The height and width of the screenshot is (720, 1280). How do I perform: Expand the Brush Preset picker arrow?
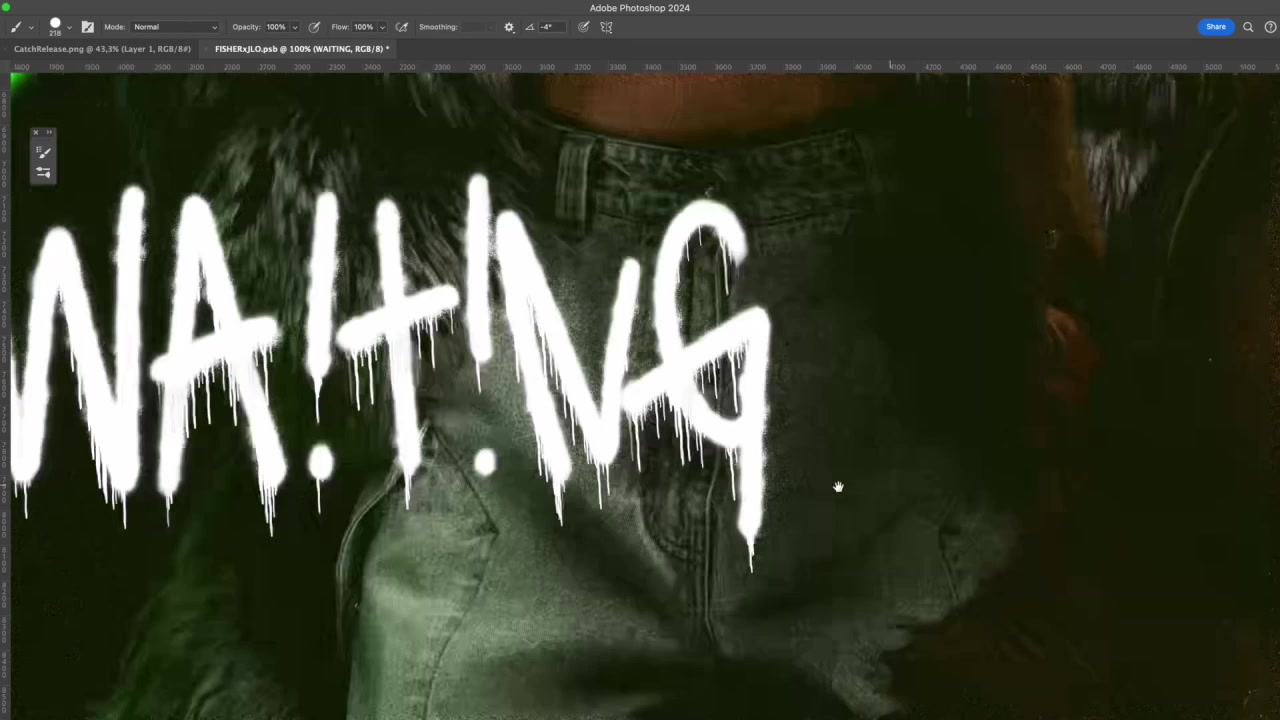[x=69, y=28]
